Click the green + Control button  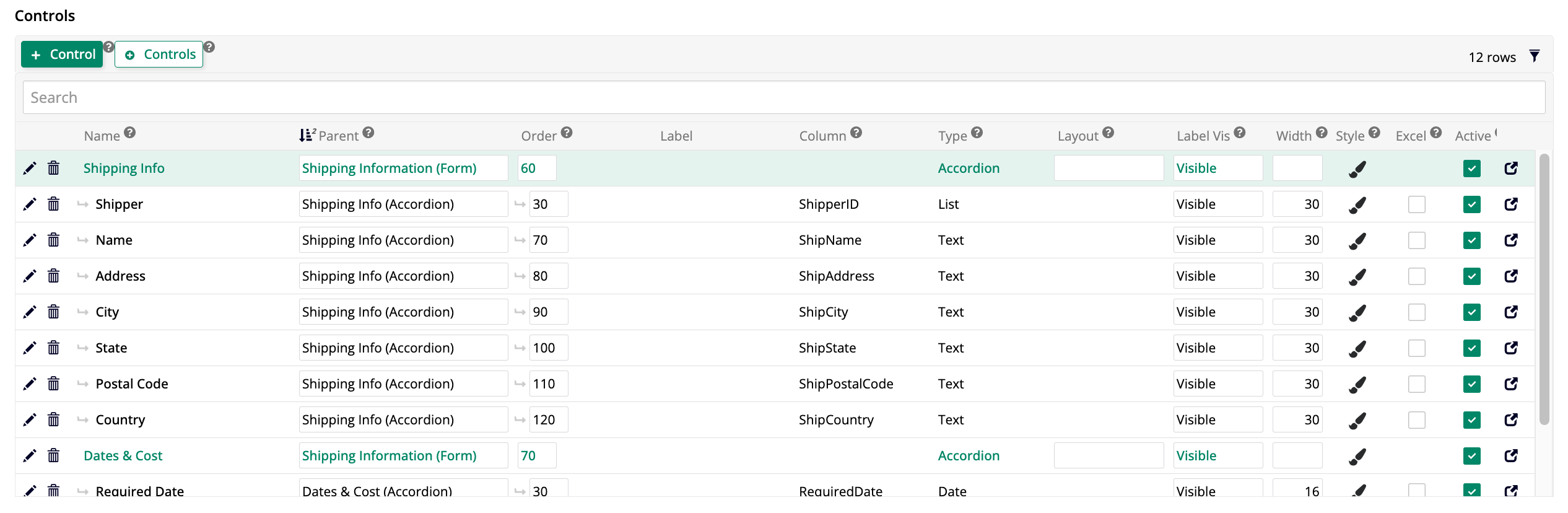point(62,55)
